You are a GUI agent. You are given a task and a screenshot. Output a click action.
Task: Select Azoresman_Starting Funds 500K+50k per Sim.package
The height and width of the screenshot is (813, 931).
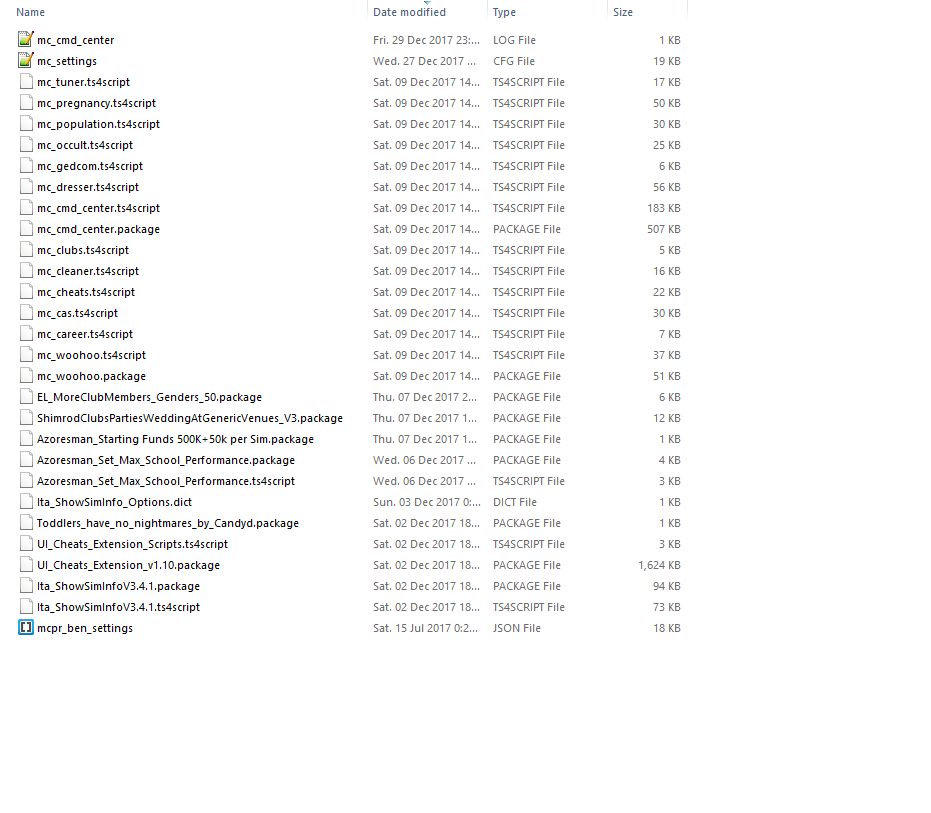(175, 439)
